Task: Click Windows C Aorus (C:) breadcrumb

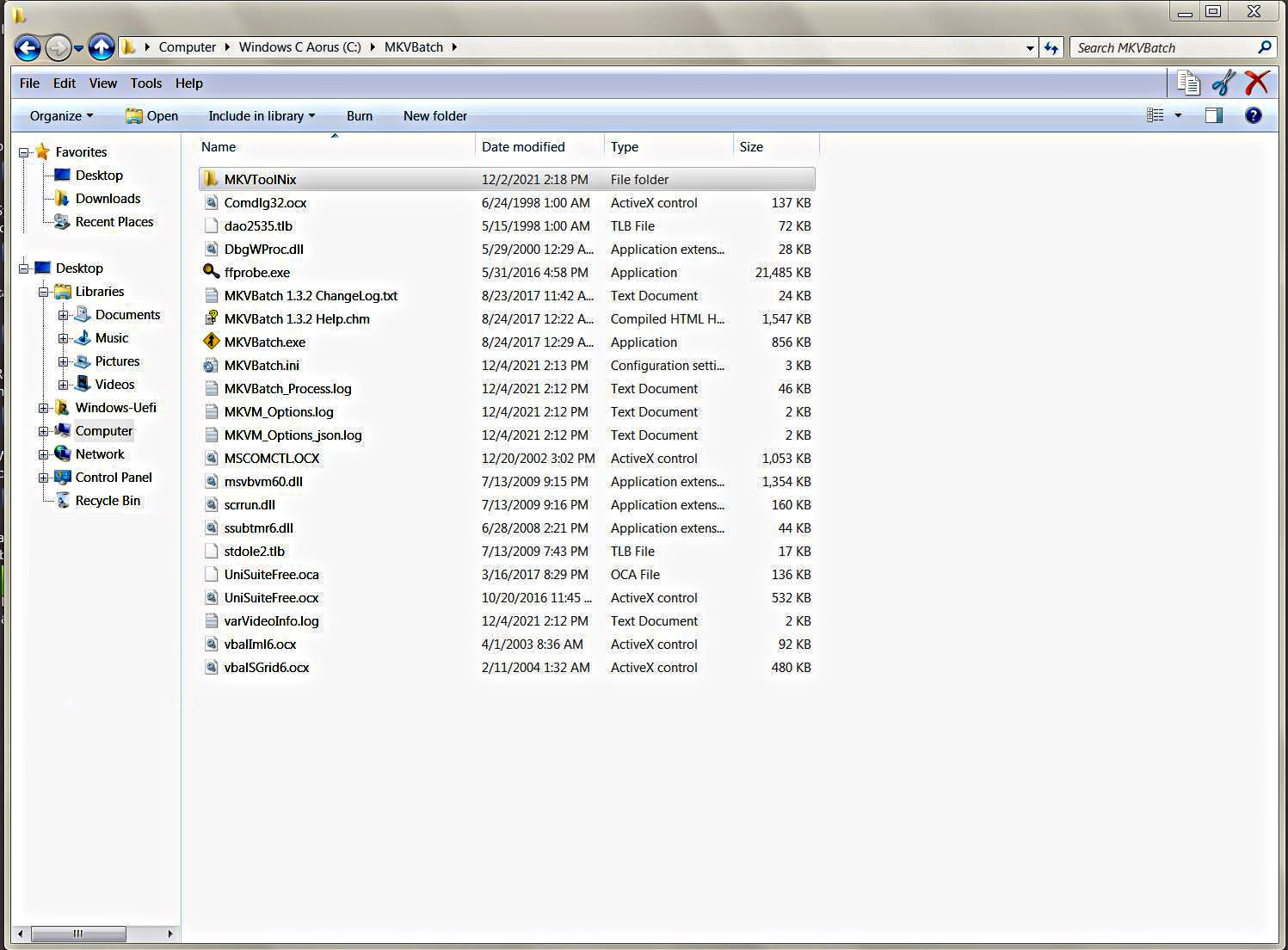Action: tap(300, 47)
